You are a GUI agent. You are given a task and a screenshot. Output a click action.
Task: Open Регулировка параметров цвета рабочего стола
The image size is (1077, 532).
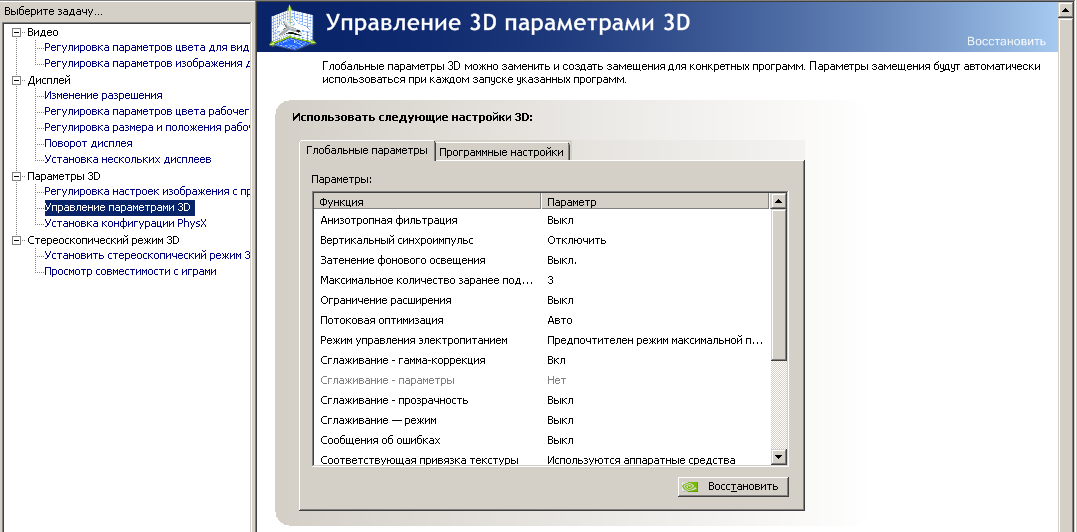click(146, 111)
